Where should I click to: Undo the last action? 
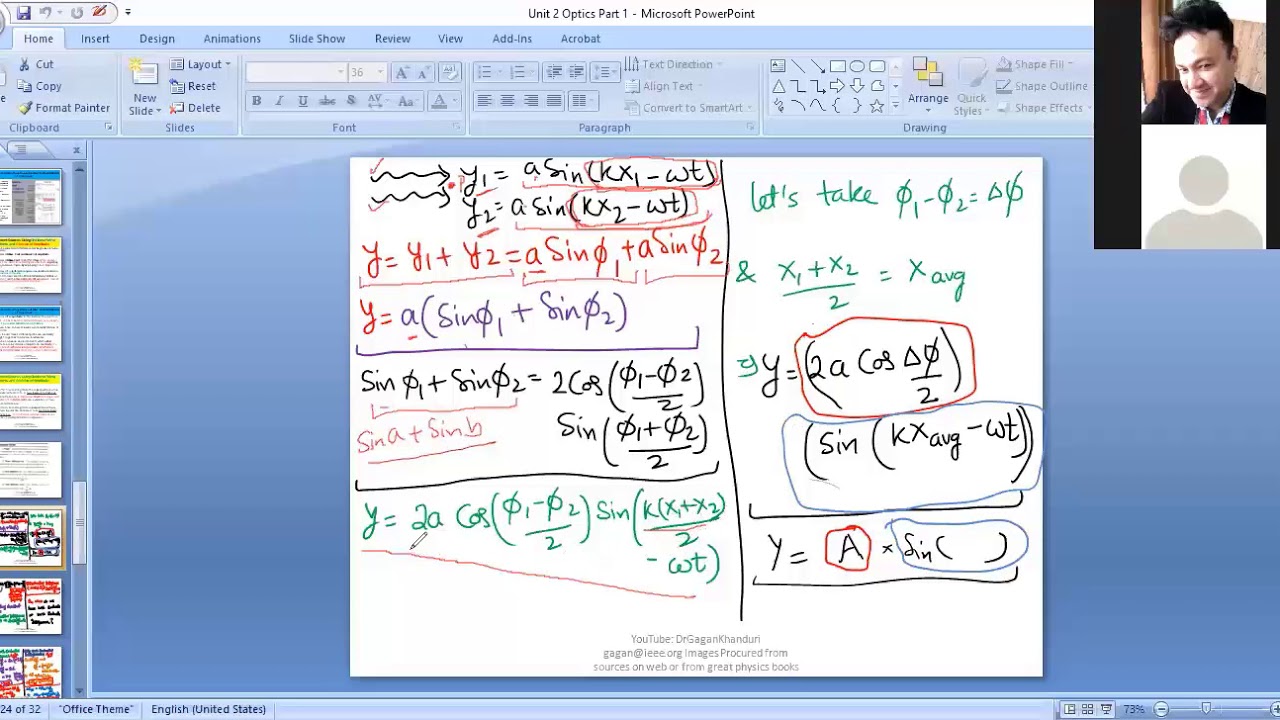click(x=45, y=13)
